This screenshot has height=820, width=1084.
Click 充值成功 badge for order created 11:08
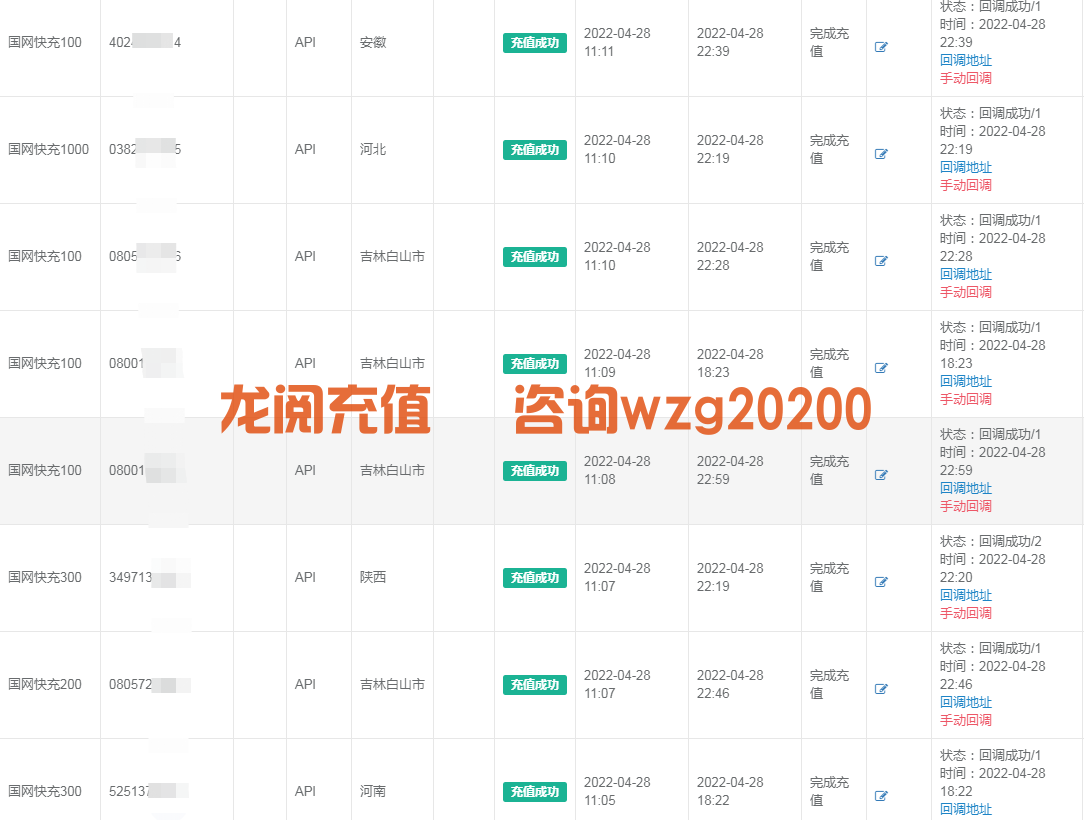(x=534, y=471)
